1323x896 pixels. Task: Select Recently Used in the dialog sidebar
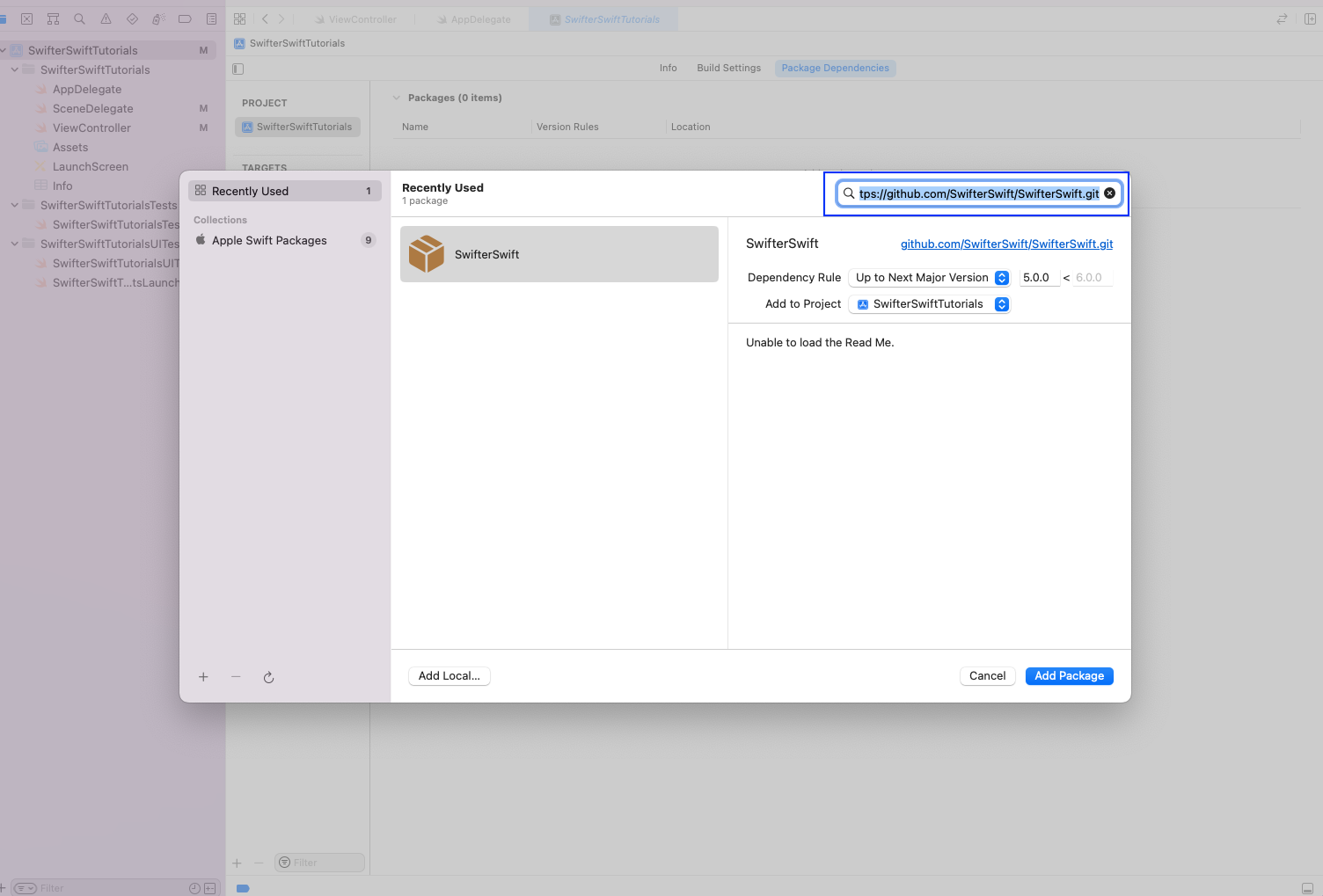pyautogui.click(x=285, y=192)
